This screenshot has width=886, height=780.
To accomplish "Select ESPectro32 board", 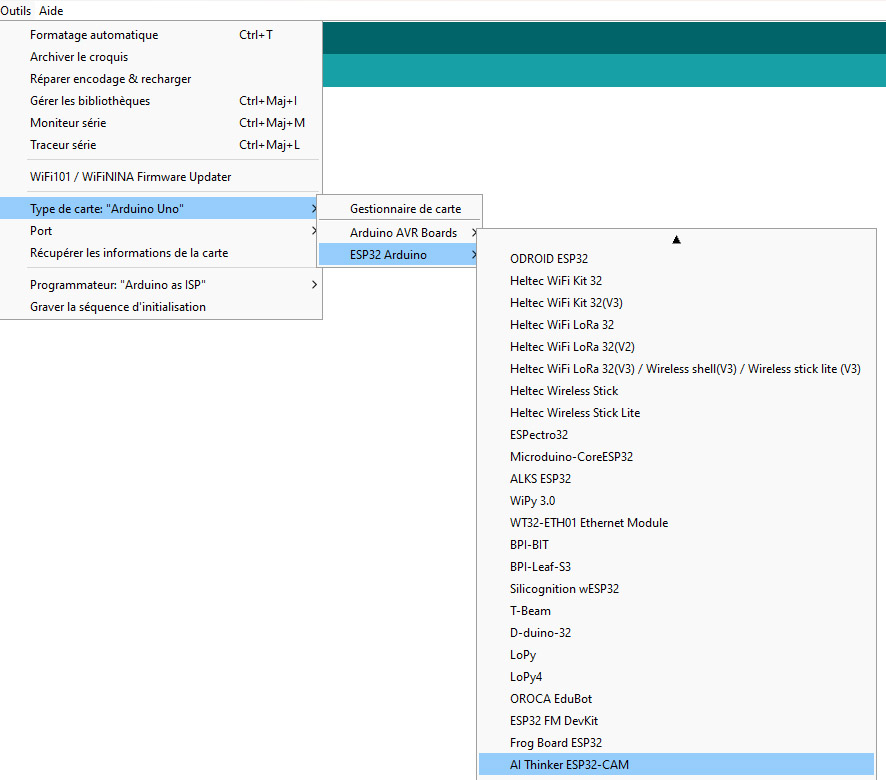I will click(x=676, y=435).
